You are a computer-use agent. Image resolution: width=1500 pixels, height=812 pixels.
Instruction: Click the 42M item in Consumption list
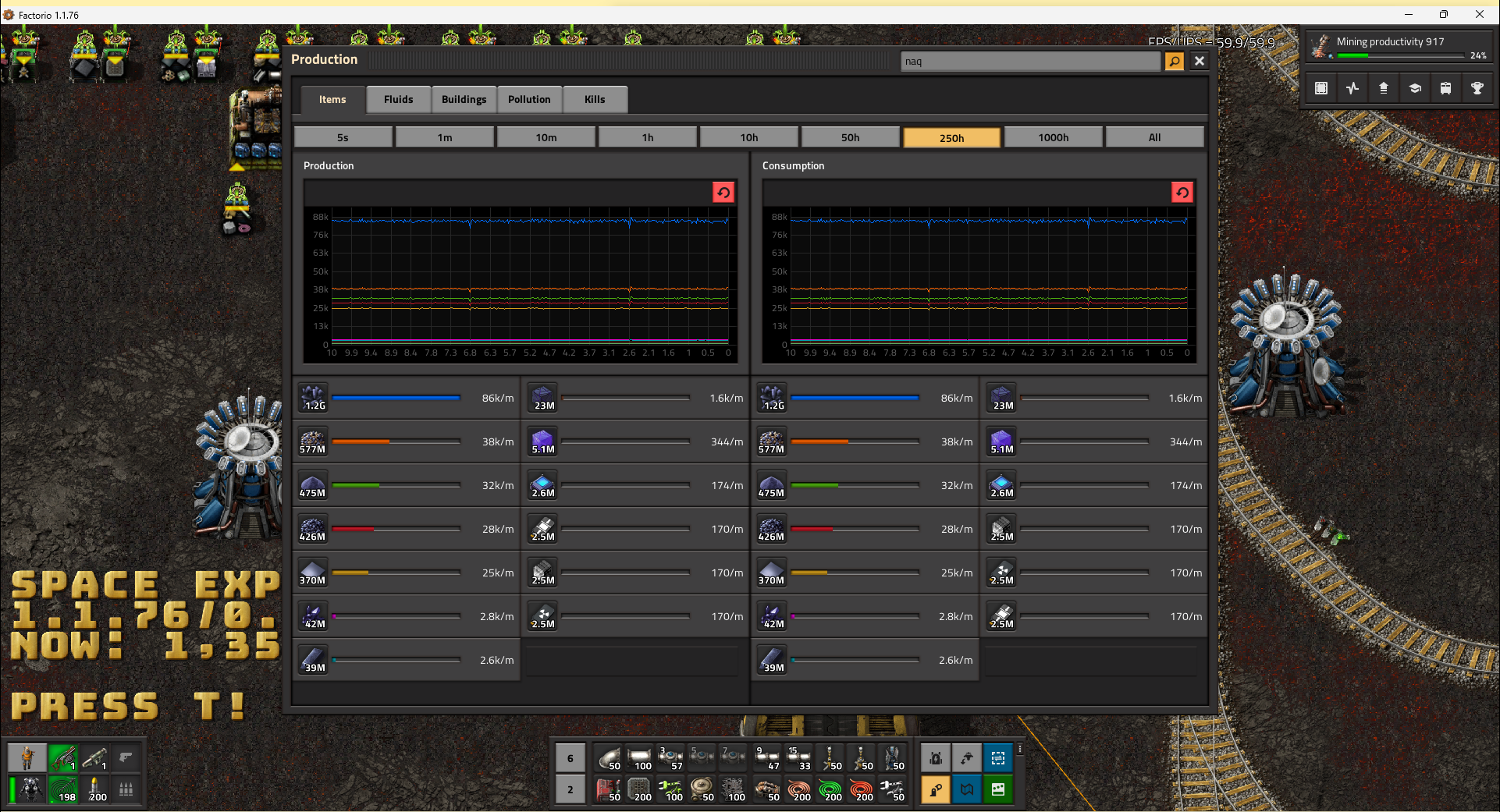tap(772, 616)
